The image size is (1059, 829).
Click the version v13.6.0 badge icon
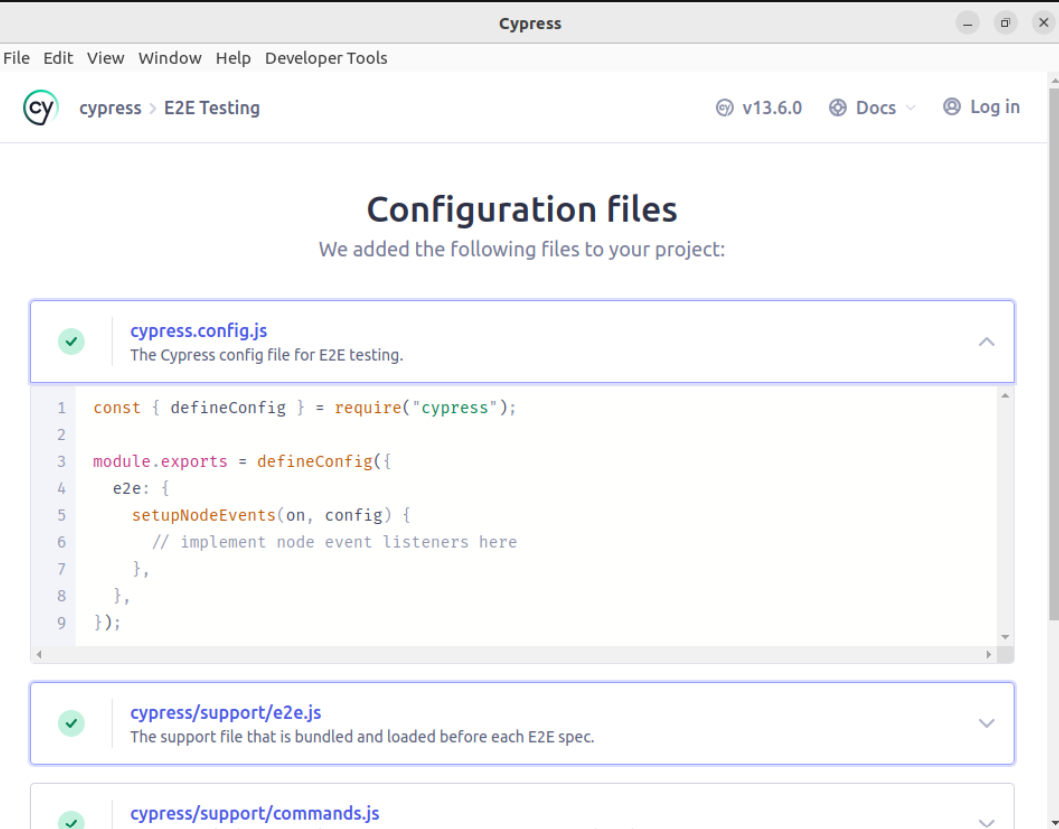point(725,108)
